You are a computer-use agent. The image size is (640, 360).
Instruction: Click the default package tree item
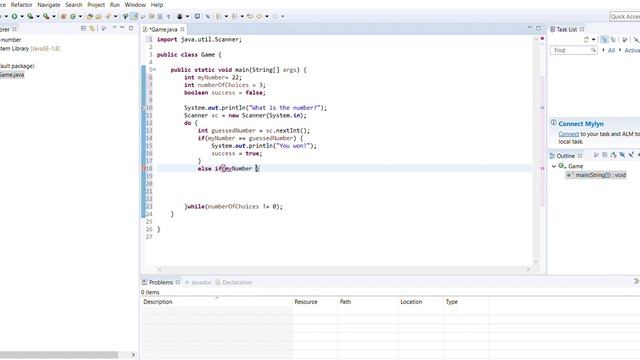tap(17, 66)
